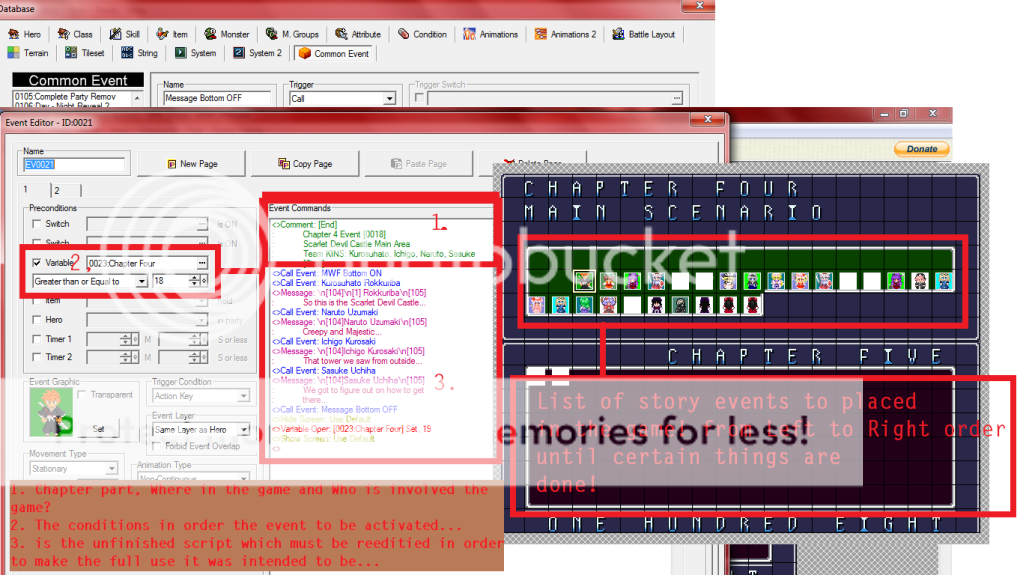Uncheck the Variable precondition checkbox
The image size is (1023, 575).
click(x=37, y=263)
